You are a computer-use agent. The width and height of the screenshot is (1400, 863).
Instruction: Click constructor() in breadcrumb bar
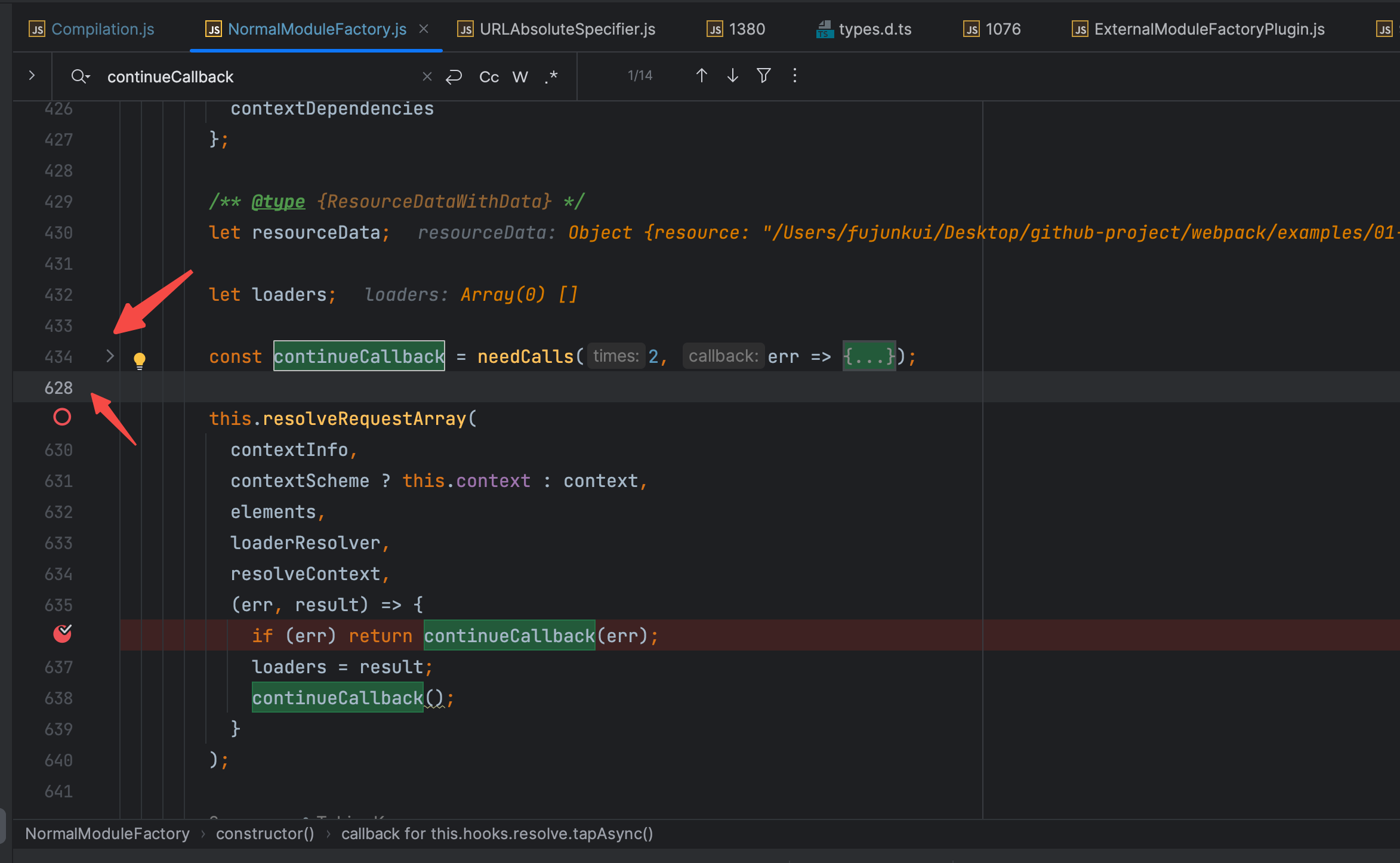265,834
